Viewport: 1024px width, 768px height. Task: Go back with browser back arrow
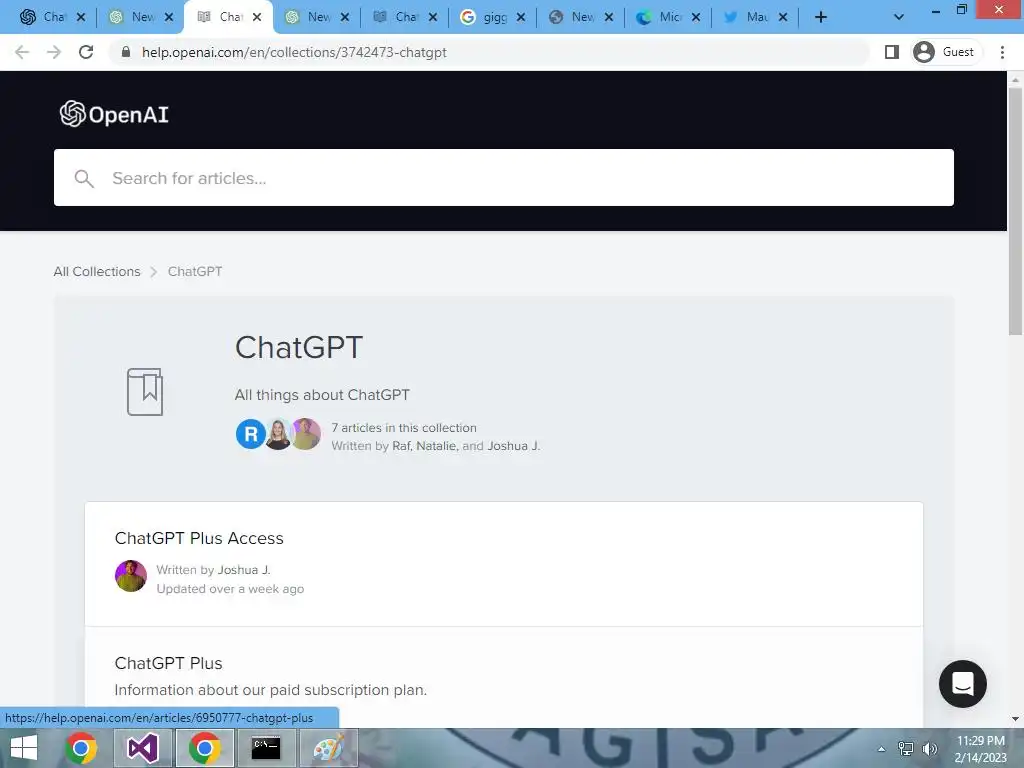22,52
